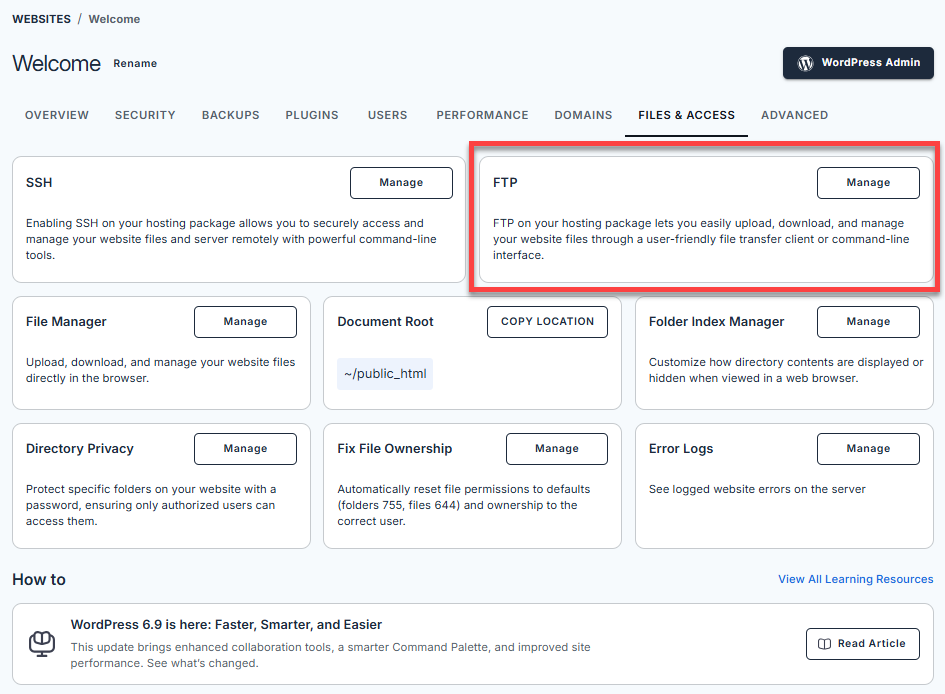
Task: Select the Performance tab
Action: [x=482, y=115]
